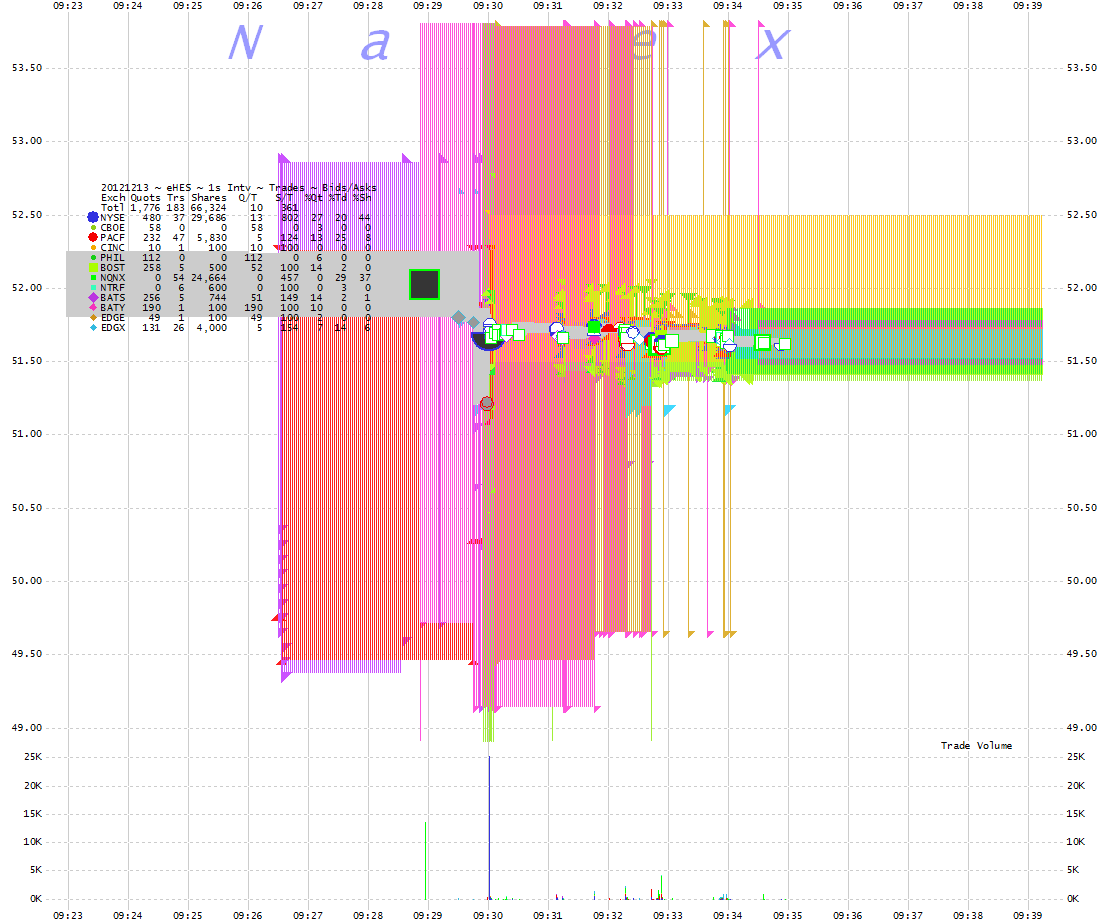Click the total quotes value 1,776
The image size is (1109, 922).
click(x=145, y=208)
